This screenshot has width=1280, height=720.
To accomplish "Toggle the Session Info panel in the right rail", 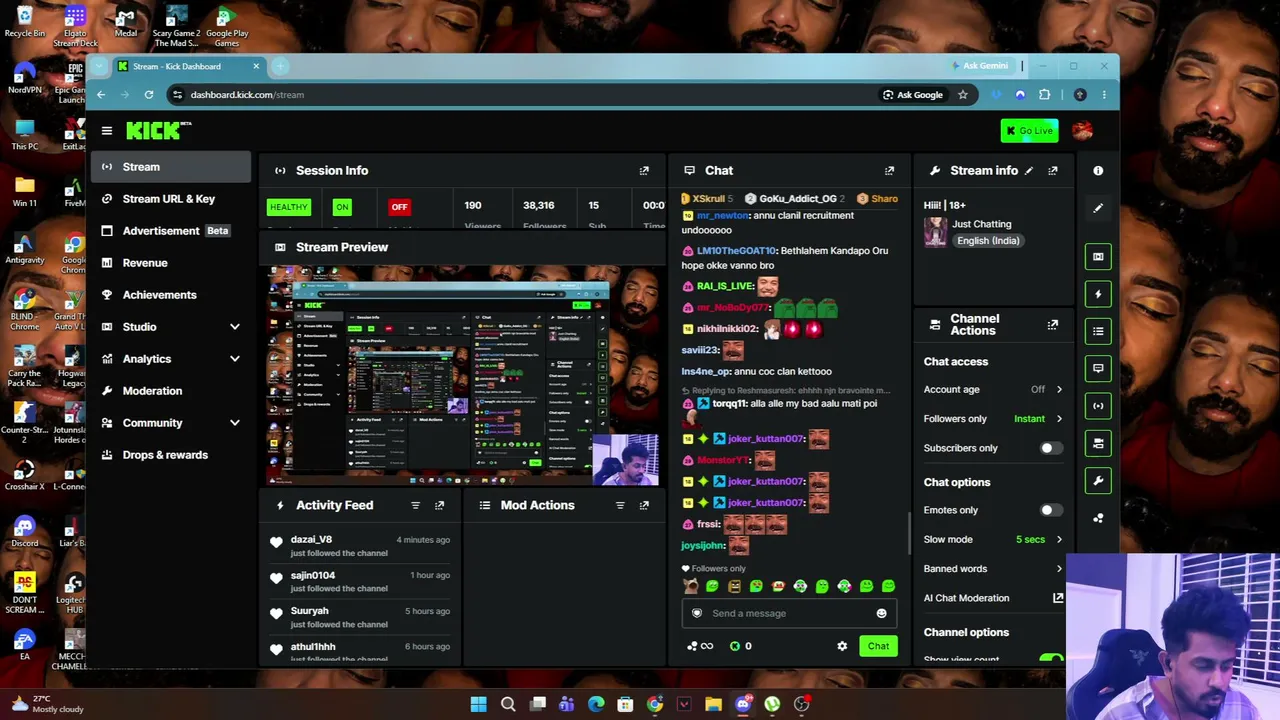I will [1098, 406].
